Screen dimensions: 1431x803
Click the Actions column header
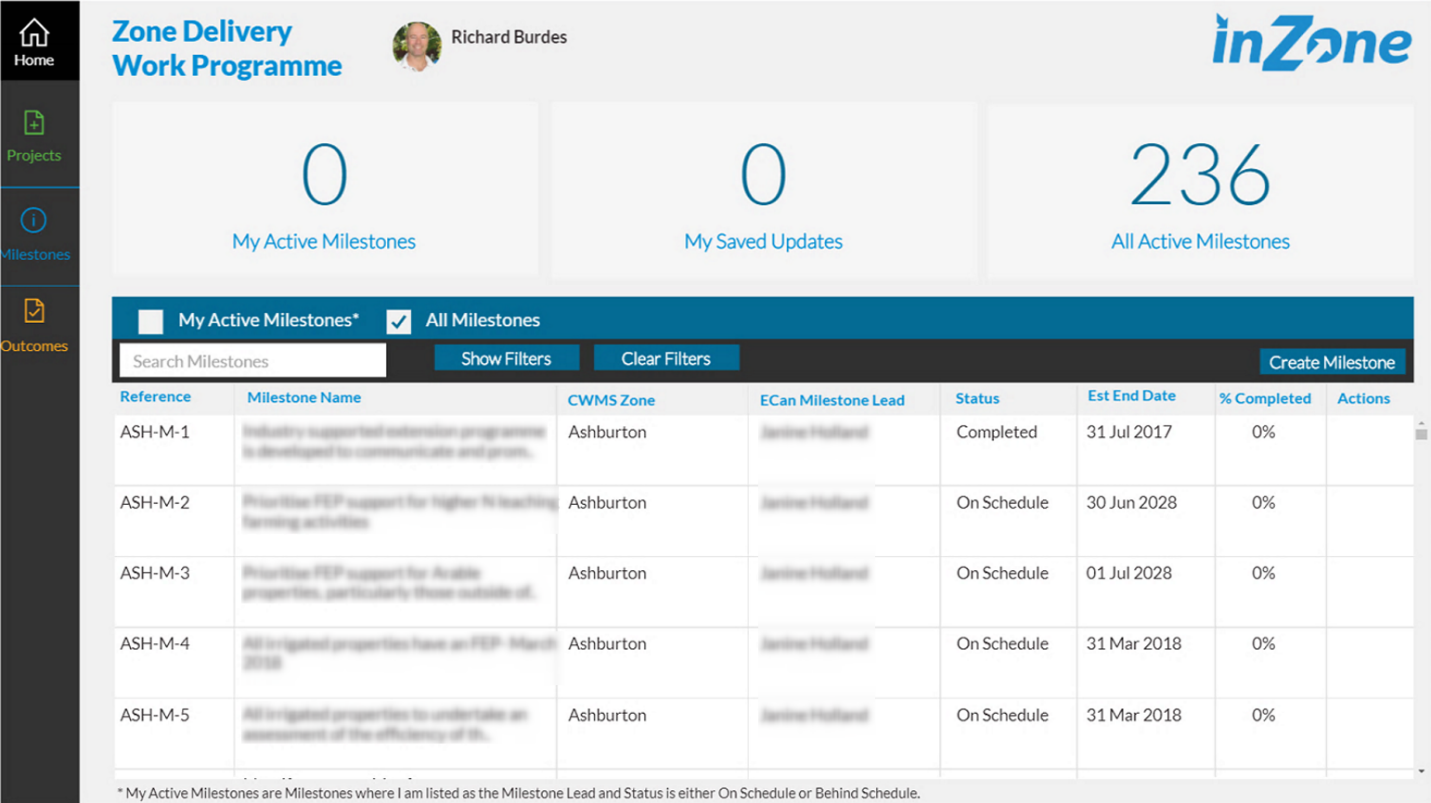tap(1364, 398)
